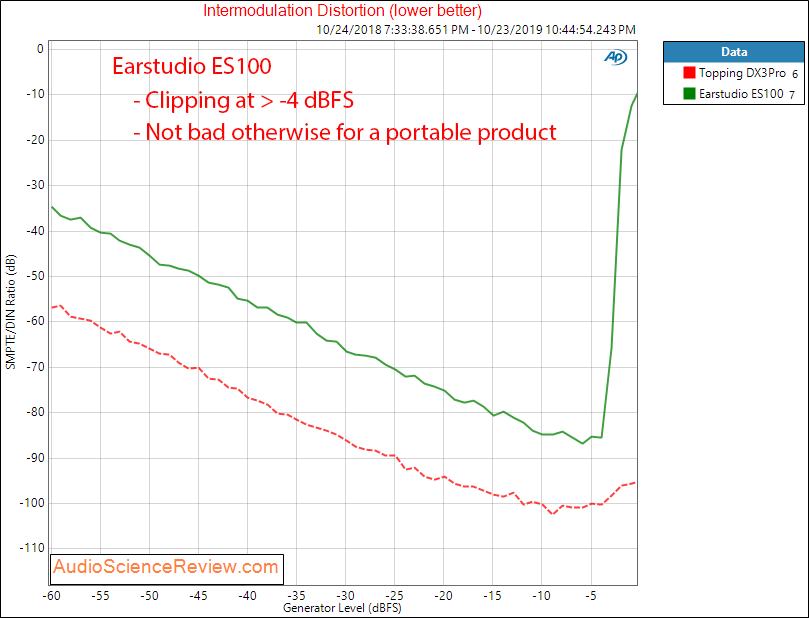Click the number 6 beside Topping DX3Pro
Viewport: 809px width, 618px height.
795,74
